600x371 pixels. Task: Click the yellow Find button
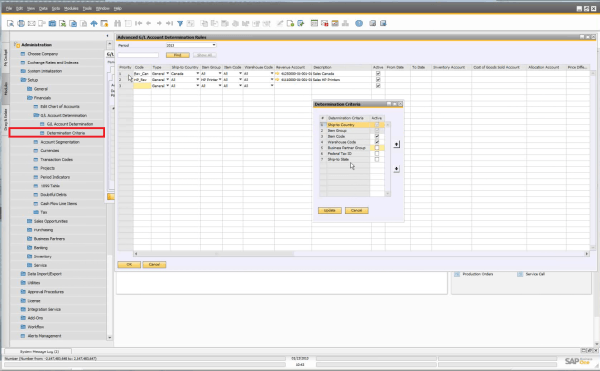178,55
